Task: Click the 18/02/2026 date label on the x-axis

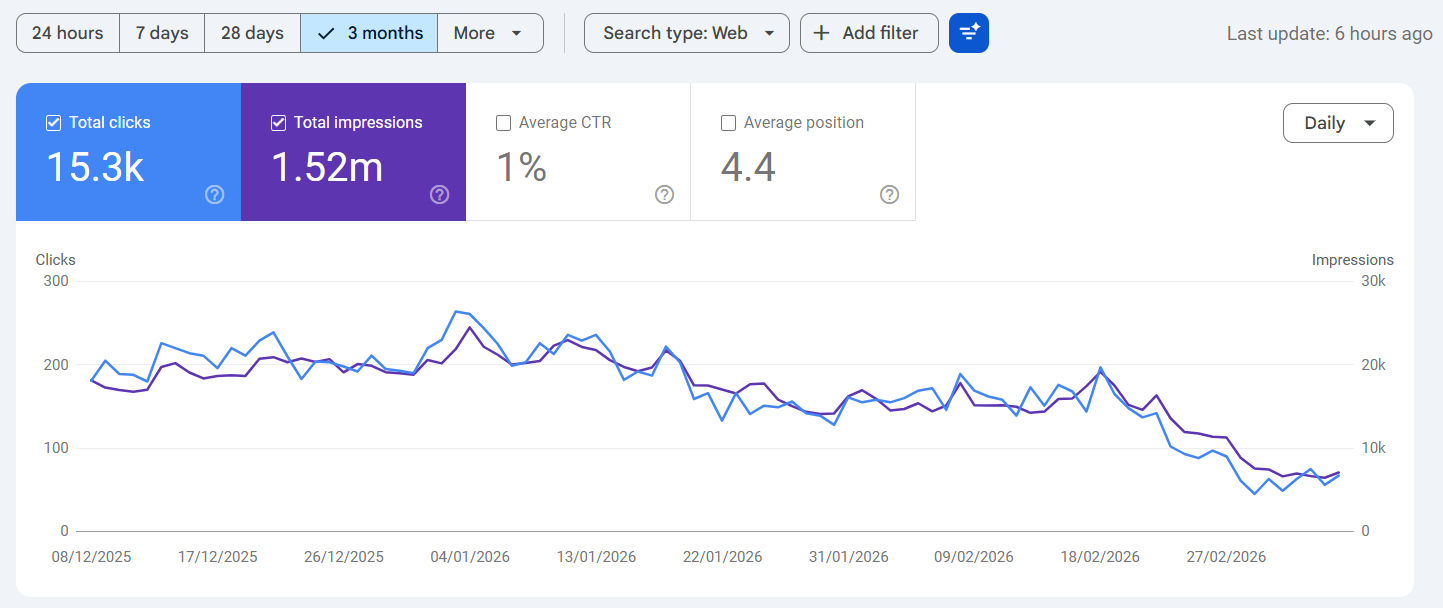Action: point(1099,557)
